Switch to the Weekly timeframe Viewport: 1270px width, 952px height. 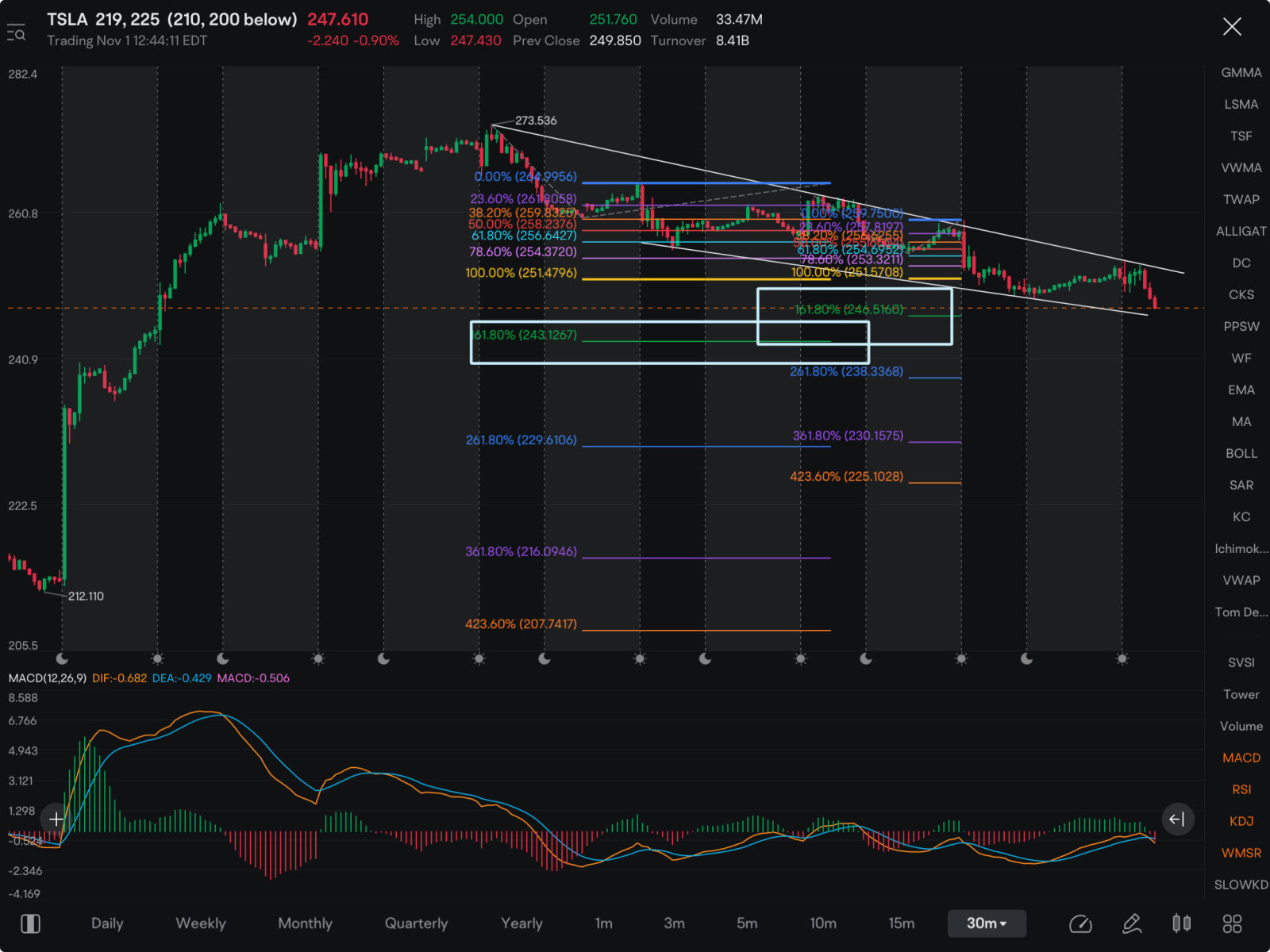(201, 923)
